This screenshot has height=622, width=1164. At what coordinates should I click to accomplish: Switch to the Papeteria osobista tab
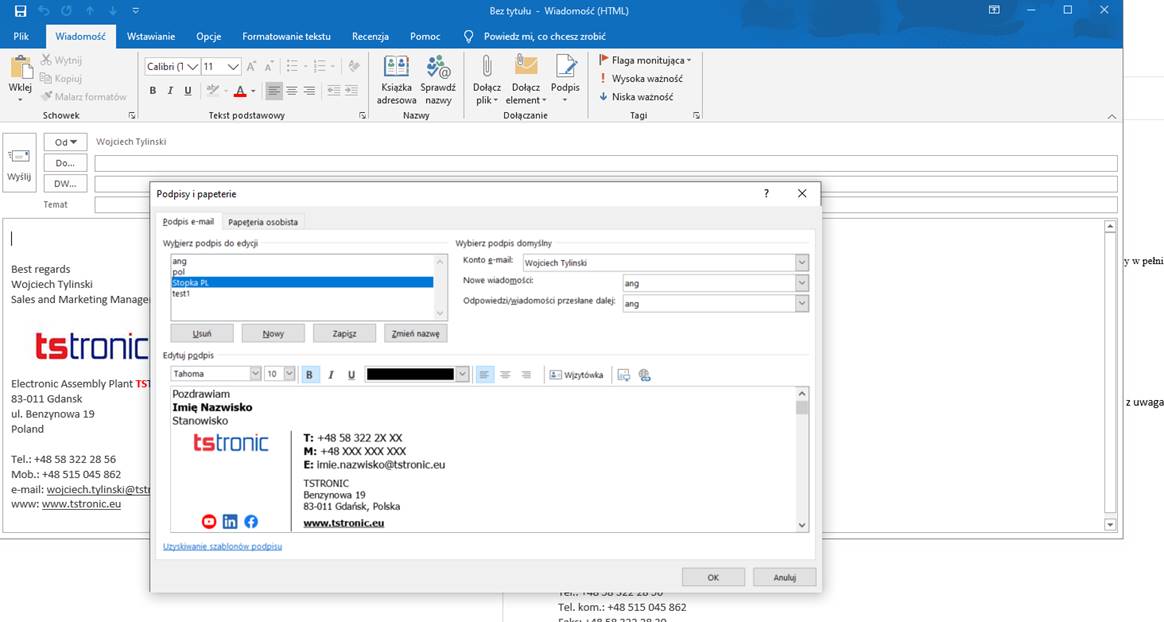[263, 222]
